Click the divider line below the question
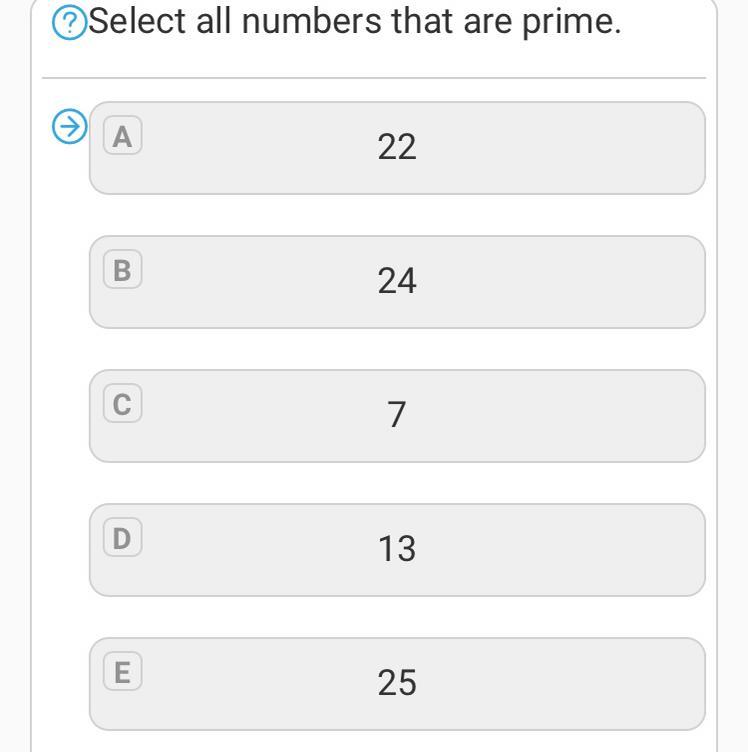 374,78
